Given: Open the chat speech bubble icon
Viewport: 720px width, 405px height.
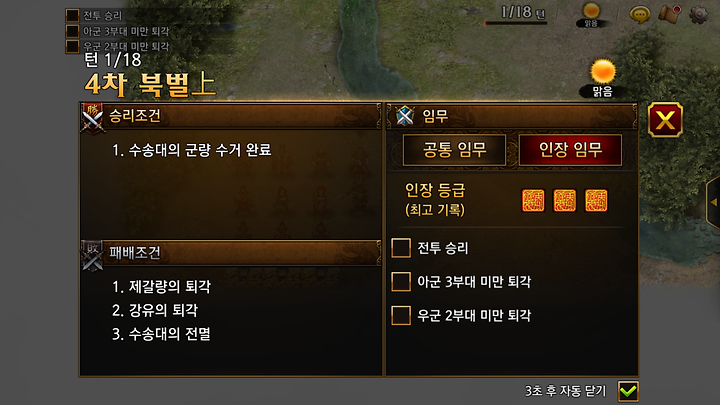Looking at the screenshot, I should (640, 15).
